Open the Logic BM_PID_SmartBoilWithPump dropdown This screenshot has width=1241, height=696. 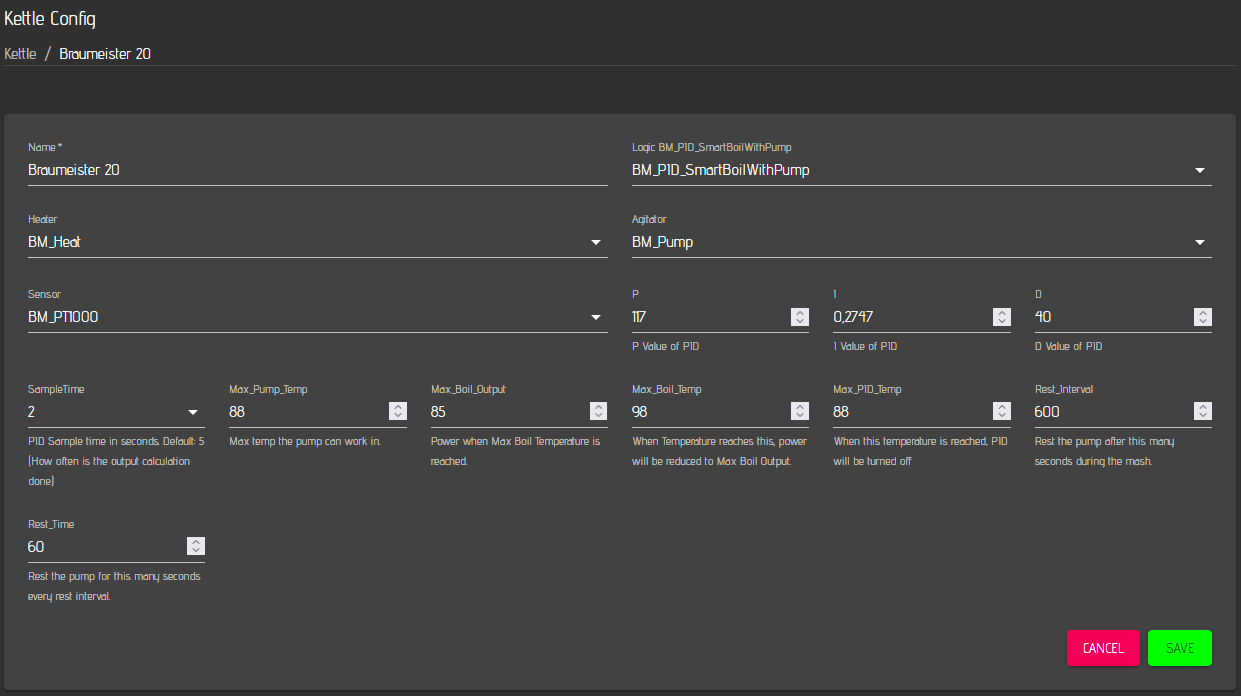pos(1200,170)
